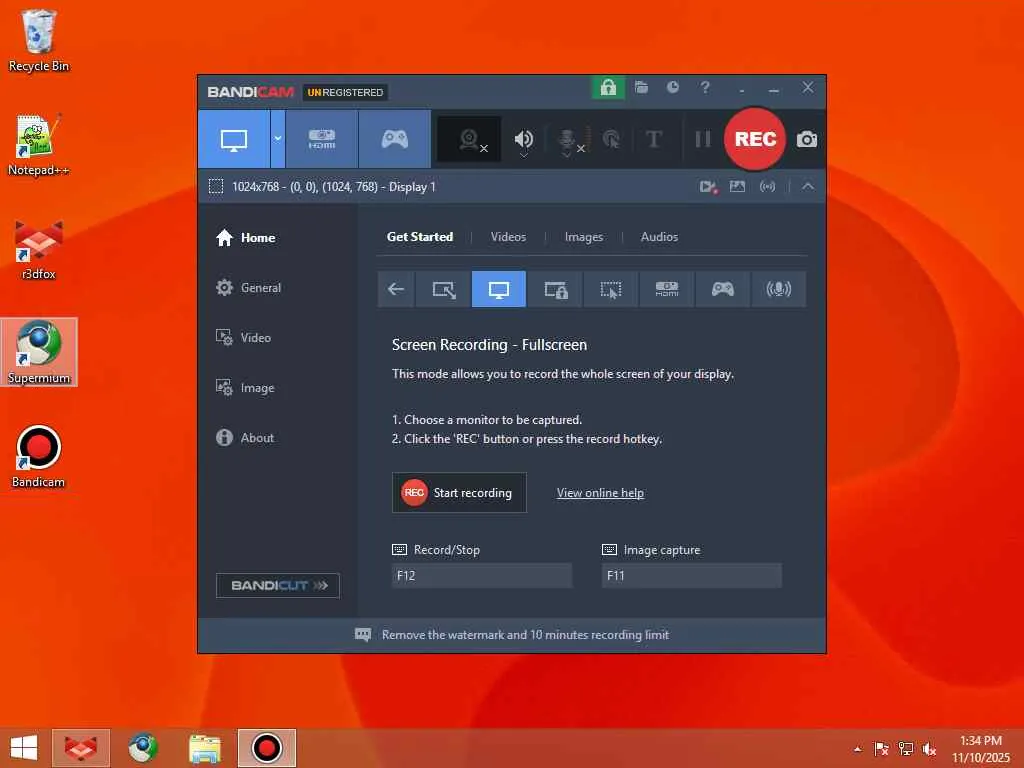Select game mode icon in Get Started row
Viewport: 1024px width, 768px height.
tap(722, 289)
